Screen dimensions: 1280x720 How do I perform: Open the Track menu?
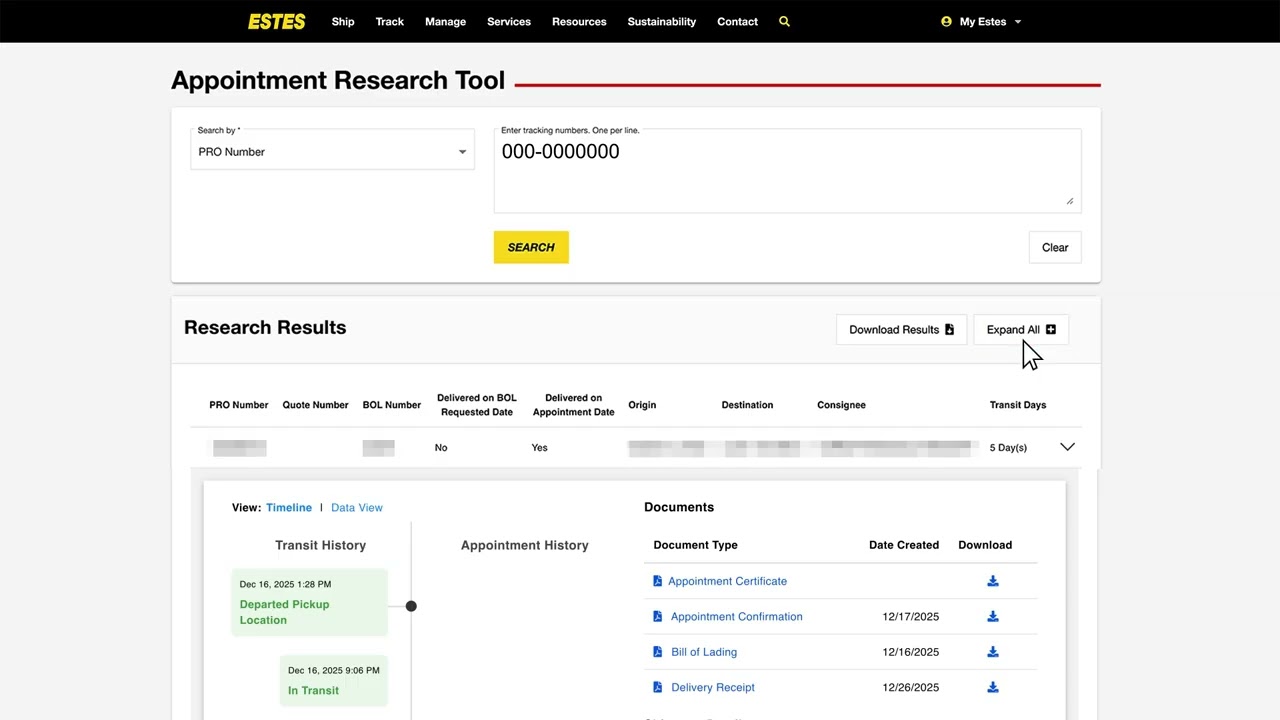(390, 21)
